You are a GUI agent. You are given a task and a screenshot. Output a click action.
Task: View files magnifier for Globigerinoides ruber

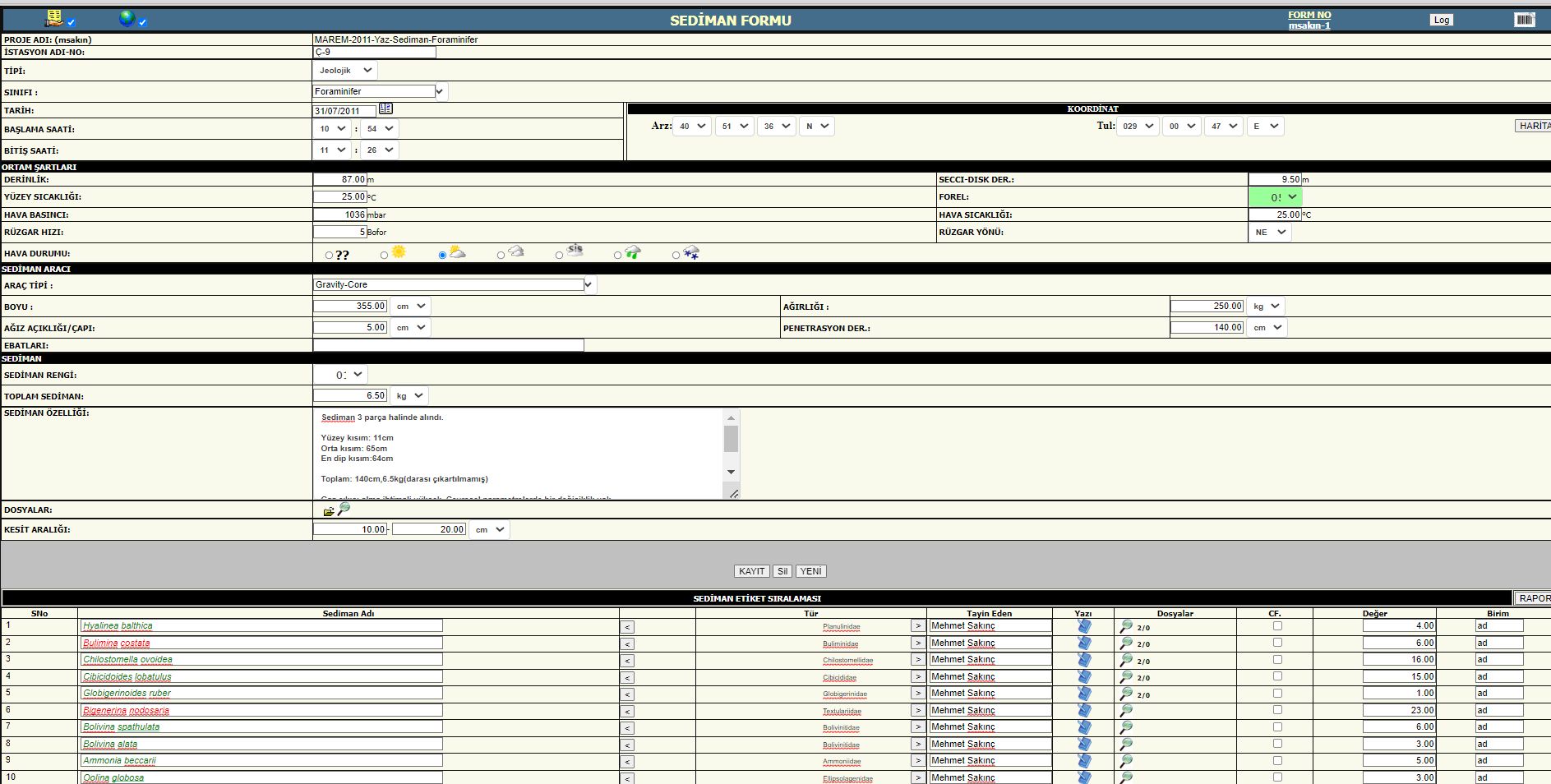point(1126,694)
